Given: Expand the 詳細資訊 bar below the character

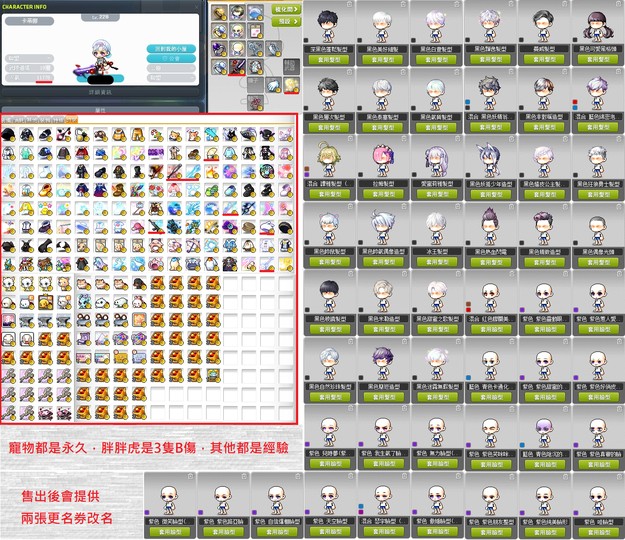Looking at the screenshot, I should (x=100, y=92).
